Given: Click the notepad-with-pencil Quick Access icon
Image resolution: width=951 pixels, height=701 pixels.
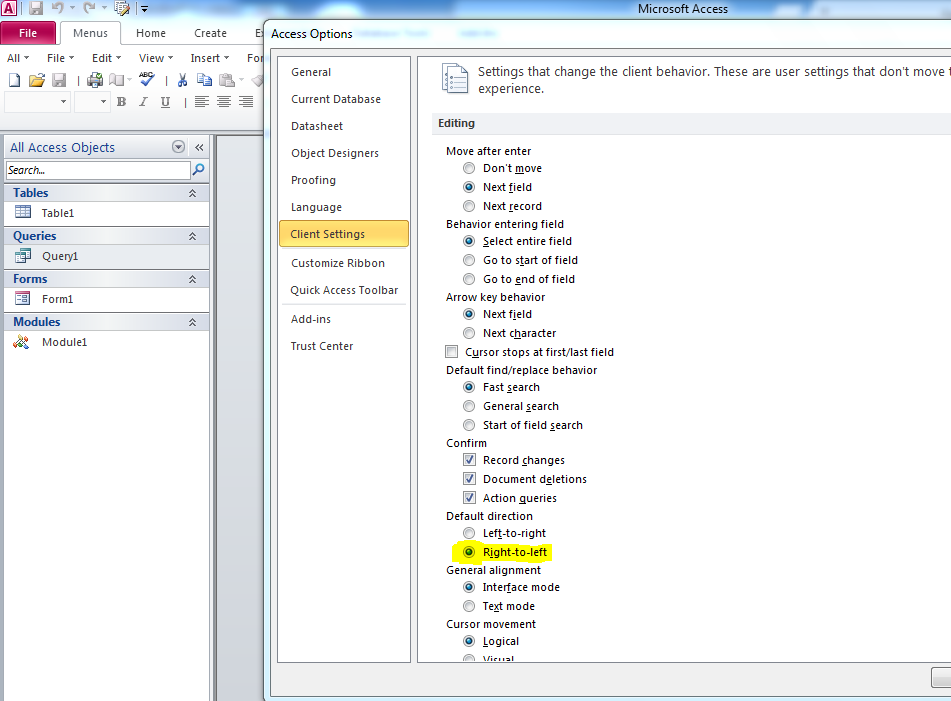Looking at the screenshot, I should pos(122,8).
